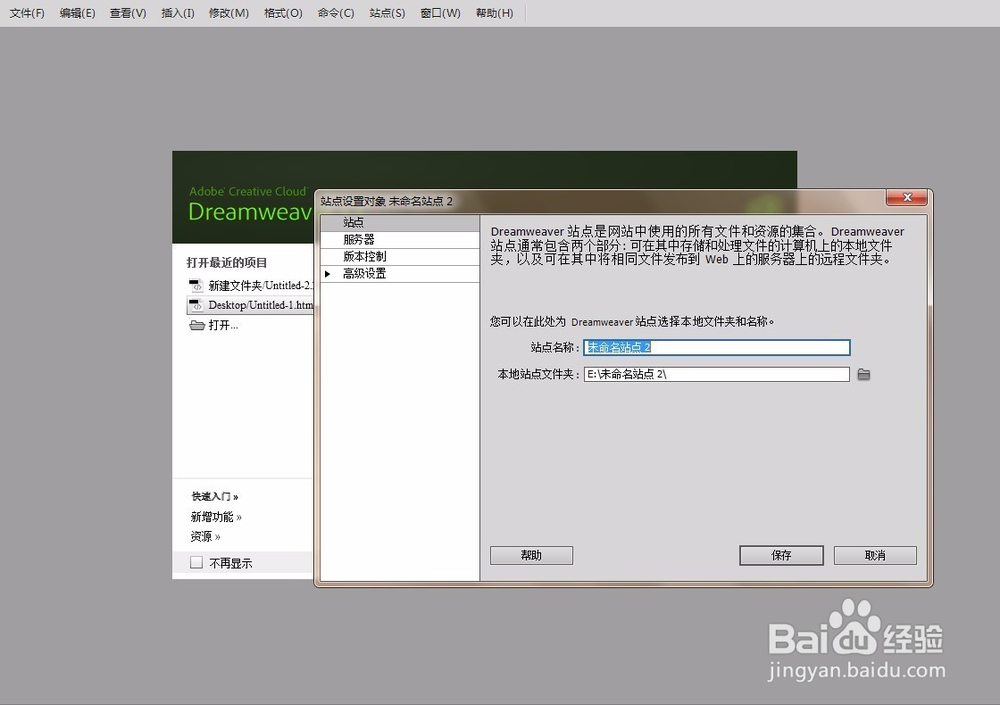Open the 格式(O) menu
Viewport: 1000px width, 705px height.
click(283, 13)
